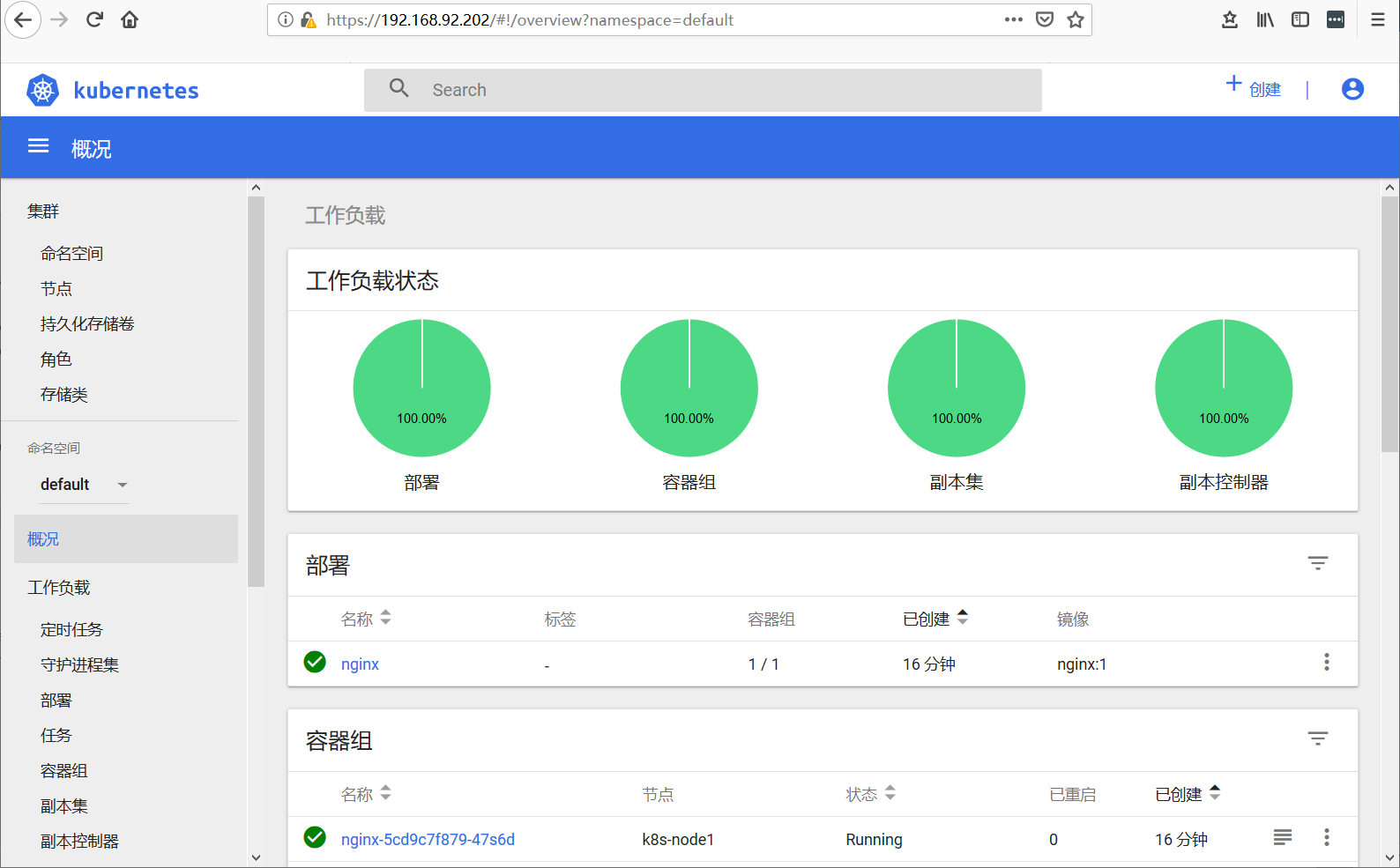
Task: Open filter for 容器组 card
Action: tap(1317, 738)
